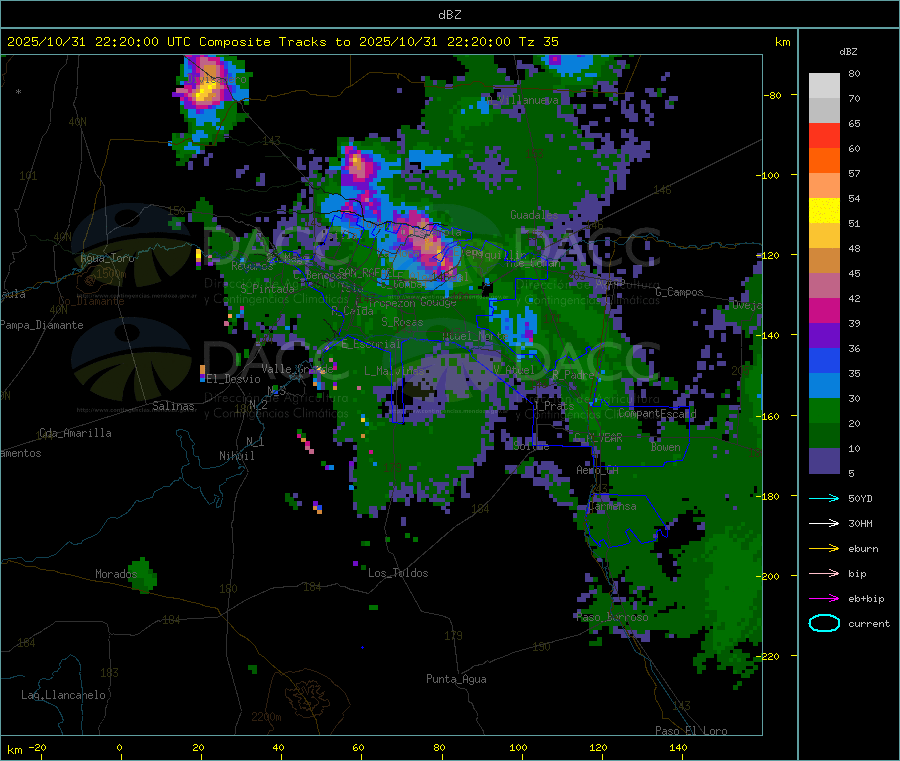Click the 'CompantEscand' map label
This screenshot has height=761, width=900.
[x=657, y=413]
